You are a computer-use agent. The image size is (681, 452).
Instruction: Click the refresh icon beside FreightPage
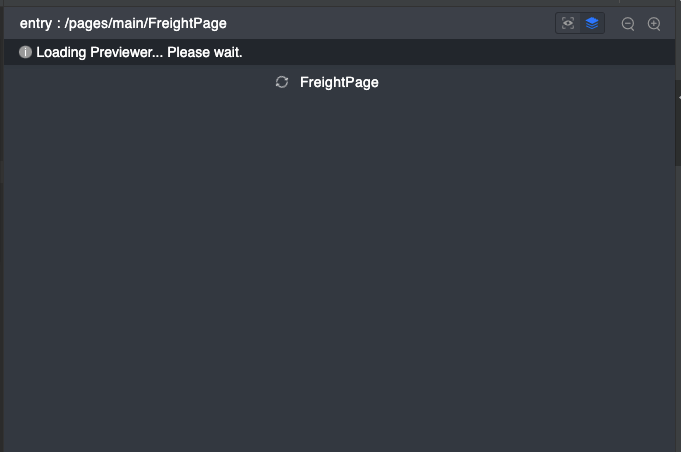(282, 82)
